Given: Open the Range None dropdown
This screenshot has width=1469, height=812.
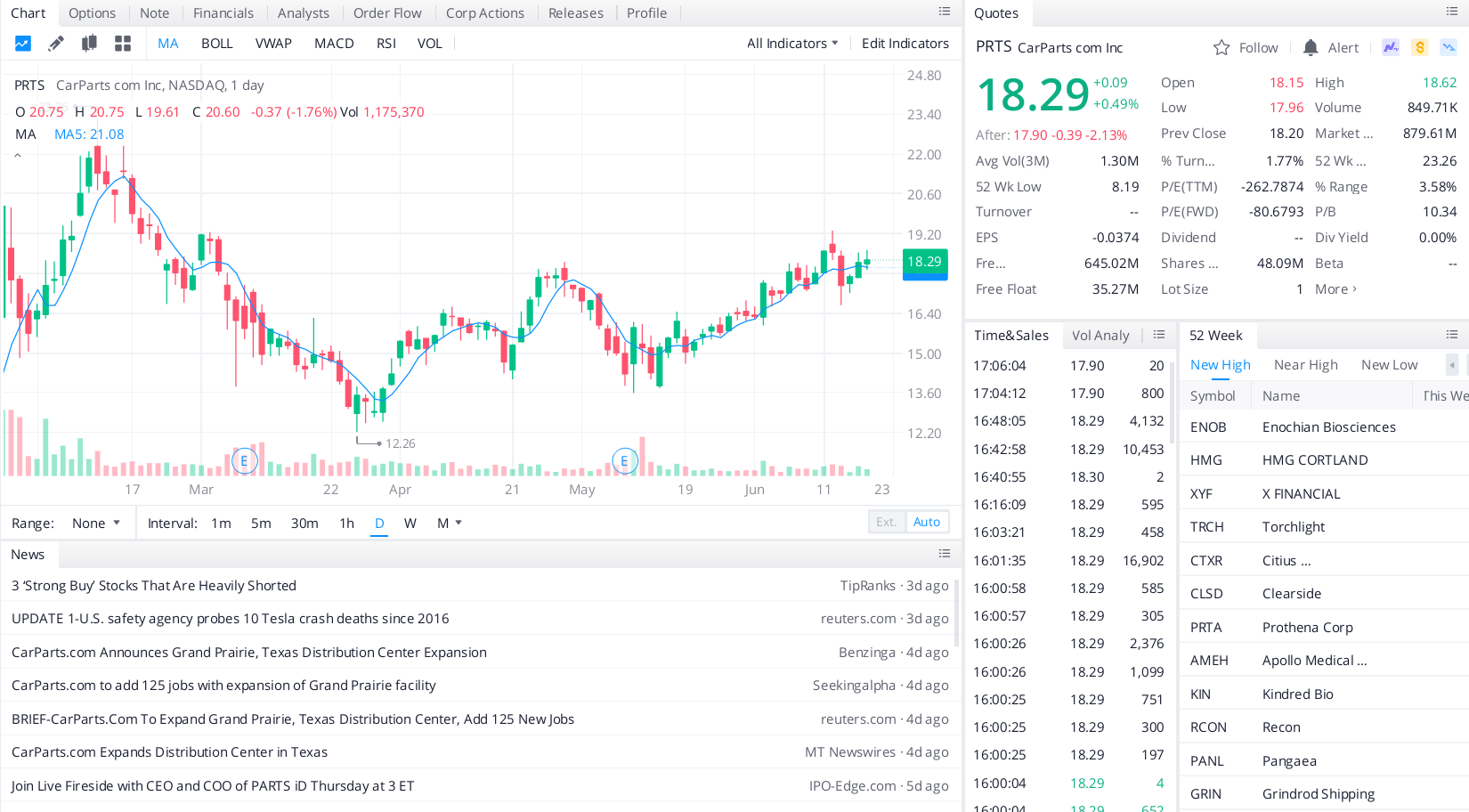Looking at the screenshot, I should pos(96,524).
